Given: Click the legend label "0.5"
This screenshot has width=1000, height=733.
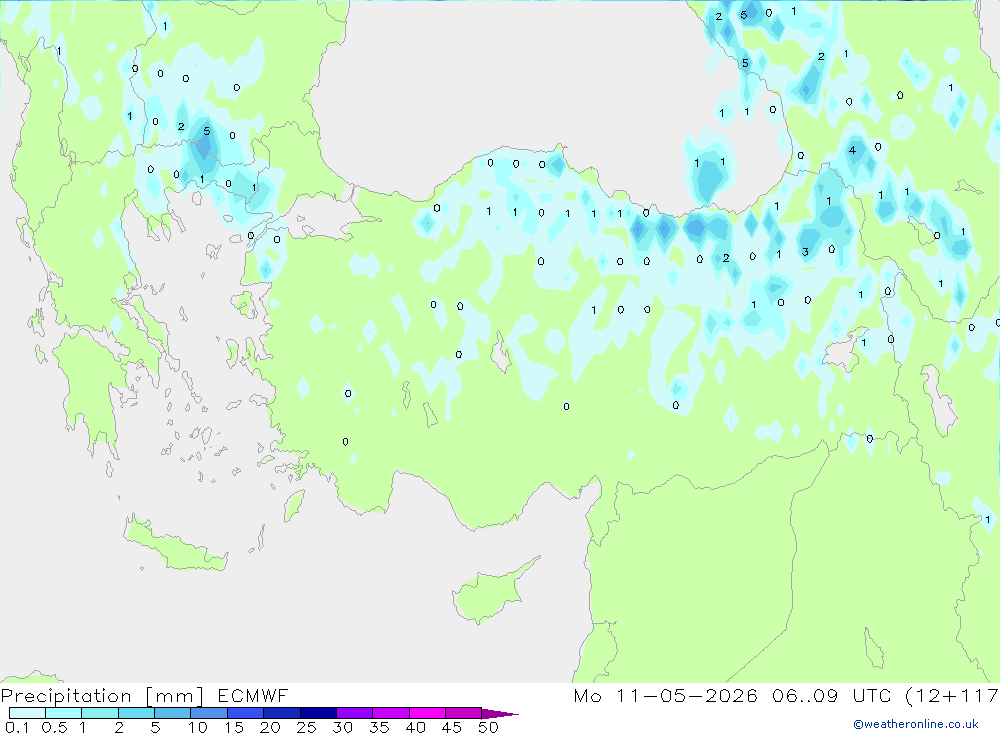Looking at the screenshot, I should coord(54,727).
